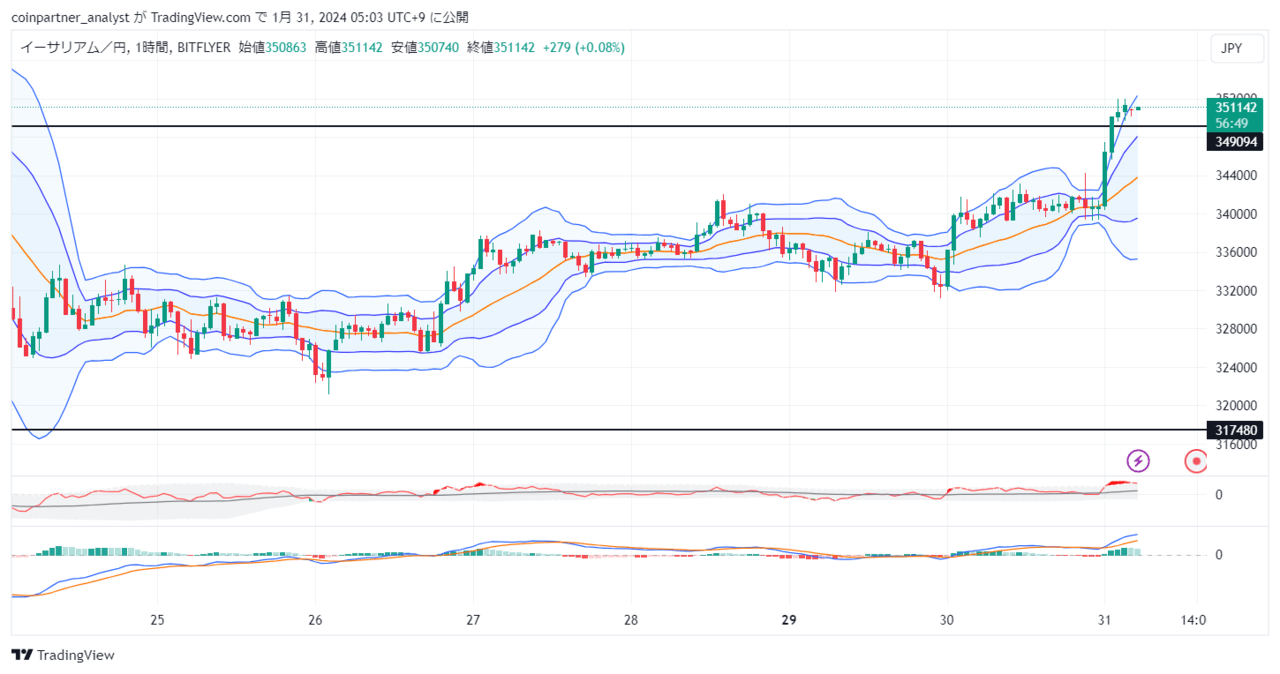Click the 14:0 time axis label

click(x=1193, y=619)
